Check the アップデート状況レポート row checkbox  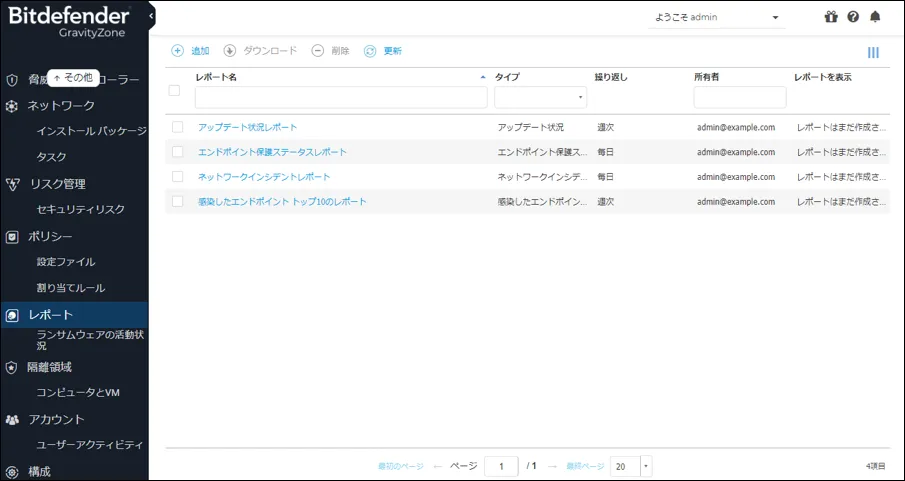(178, 127)
